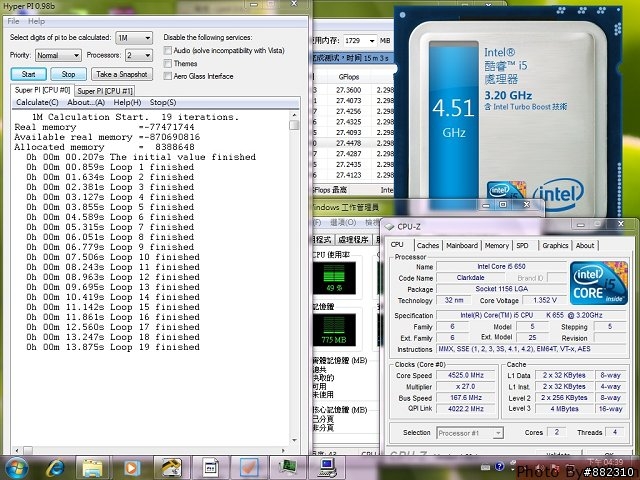This screenshot has height=480, width=640.
Task: Launch Internet Explorer from the taskbar
Action: pyautogui.click(x=55, y=468)
